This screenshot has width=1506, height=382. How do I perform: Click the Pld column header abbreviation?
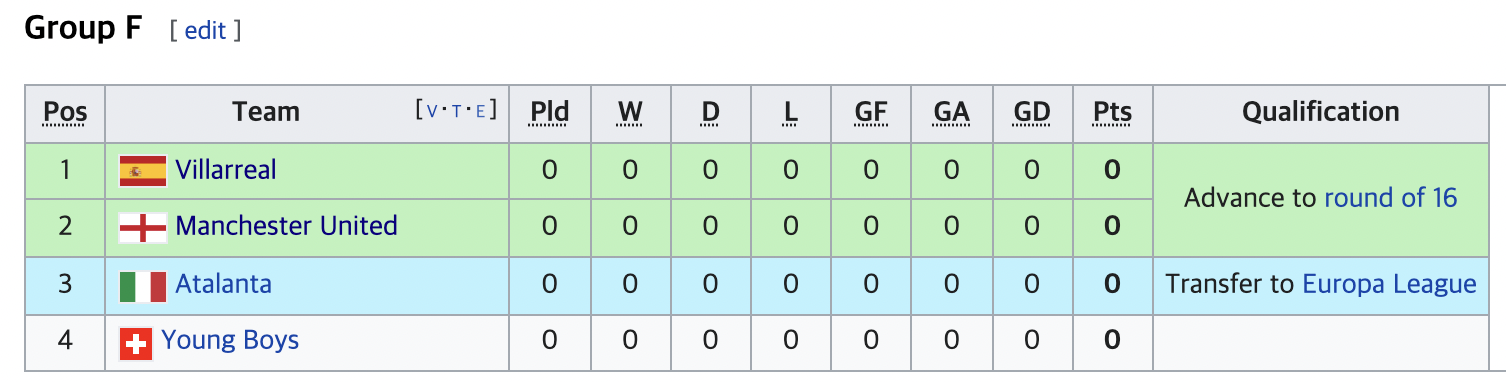tap(549, 112)
